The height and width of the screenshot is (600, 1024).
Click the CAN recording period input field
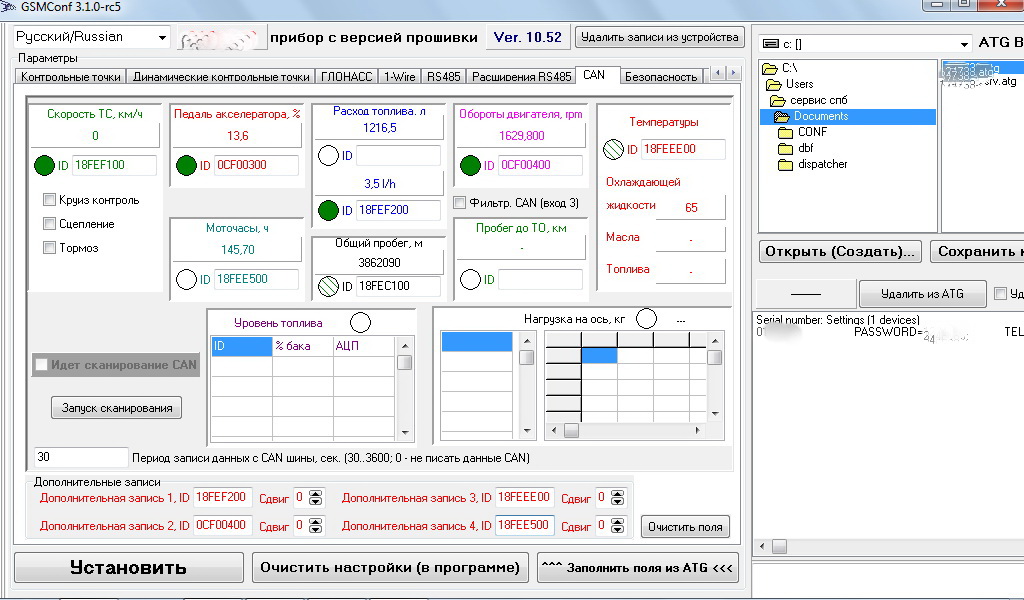(x=80, y=457)
